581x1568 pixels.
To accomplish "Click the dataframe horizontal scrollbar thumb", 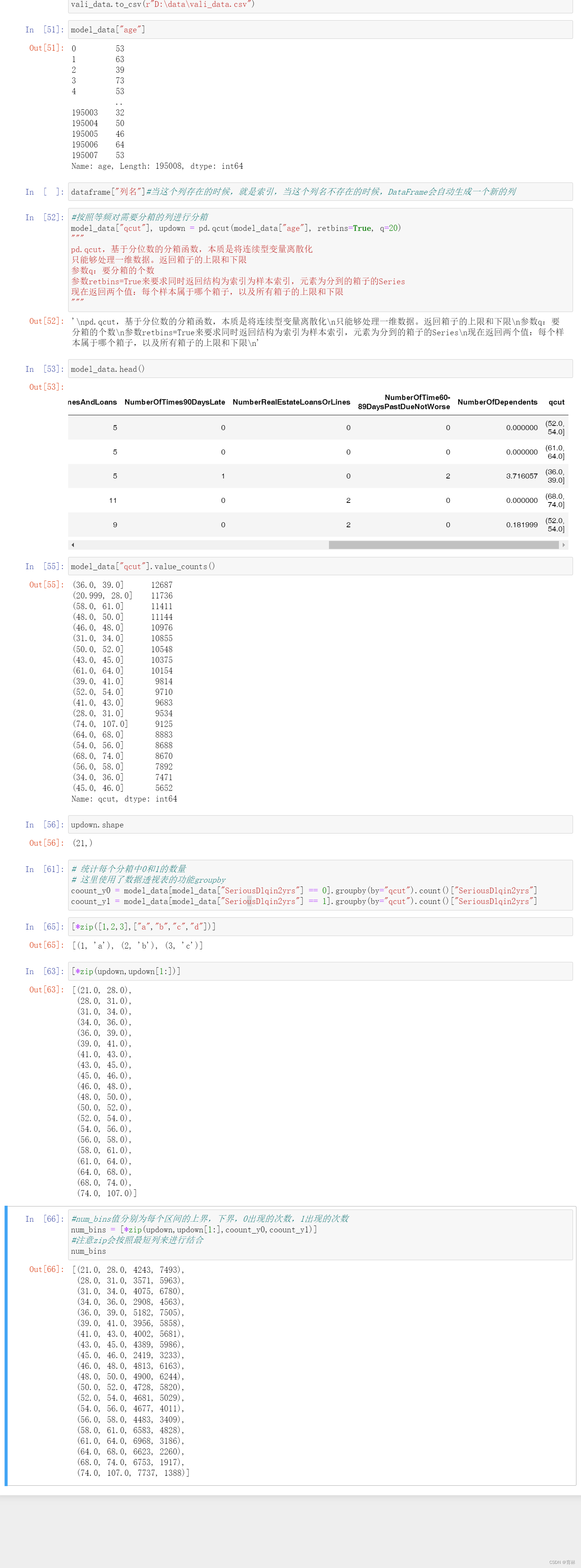I will tap(444, 545).
